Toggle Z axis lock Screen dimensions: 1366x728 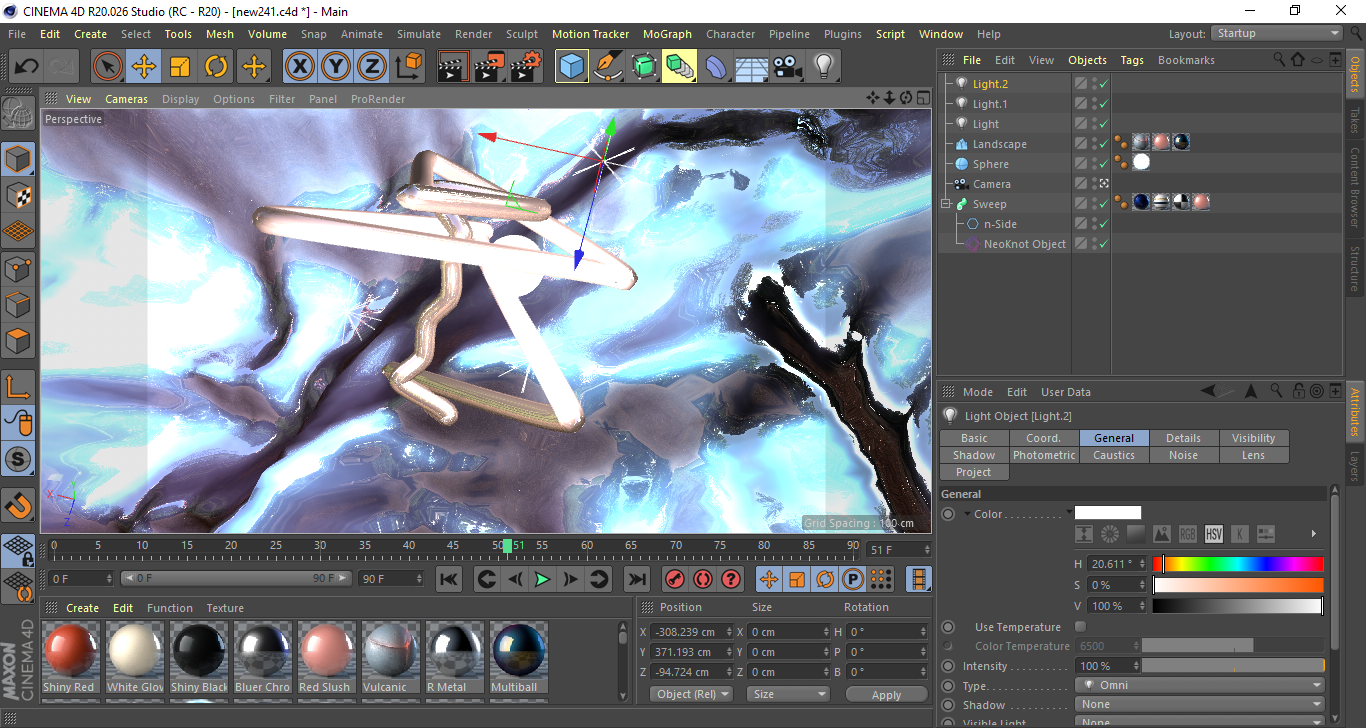point(372,67)
